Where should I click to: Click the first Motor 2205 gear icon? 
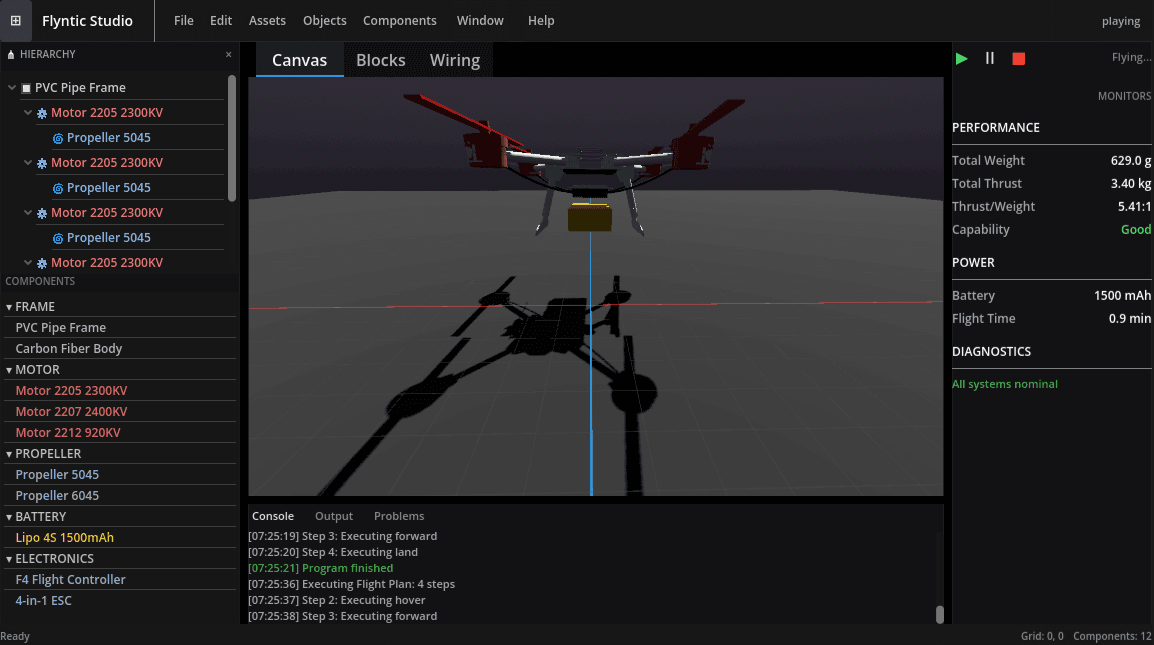[x=42, y=113]
